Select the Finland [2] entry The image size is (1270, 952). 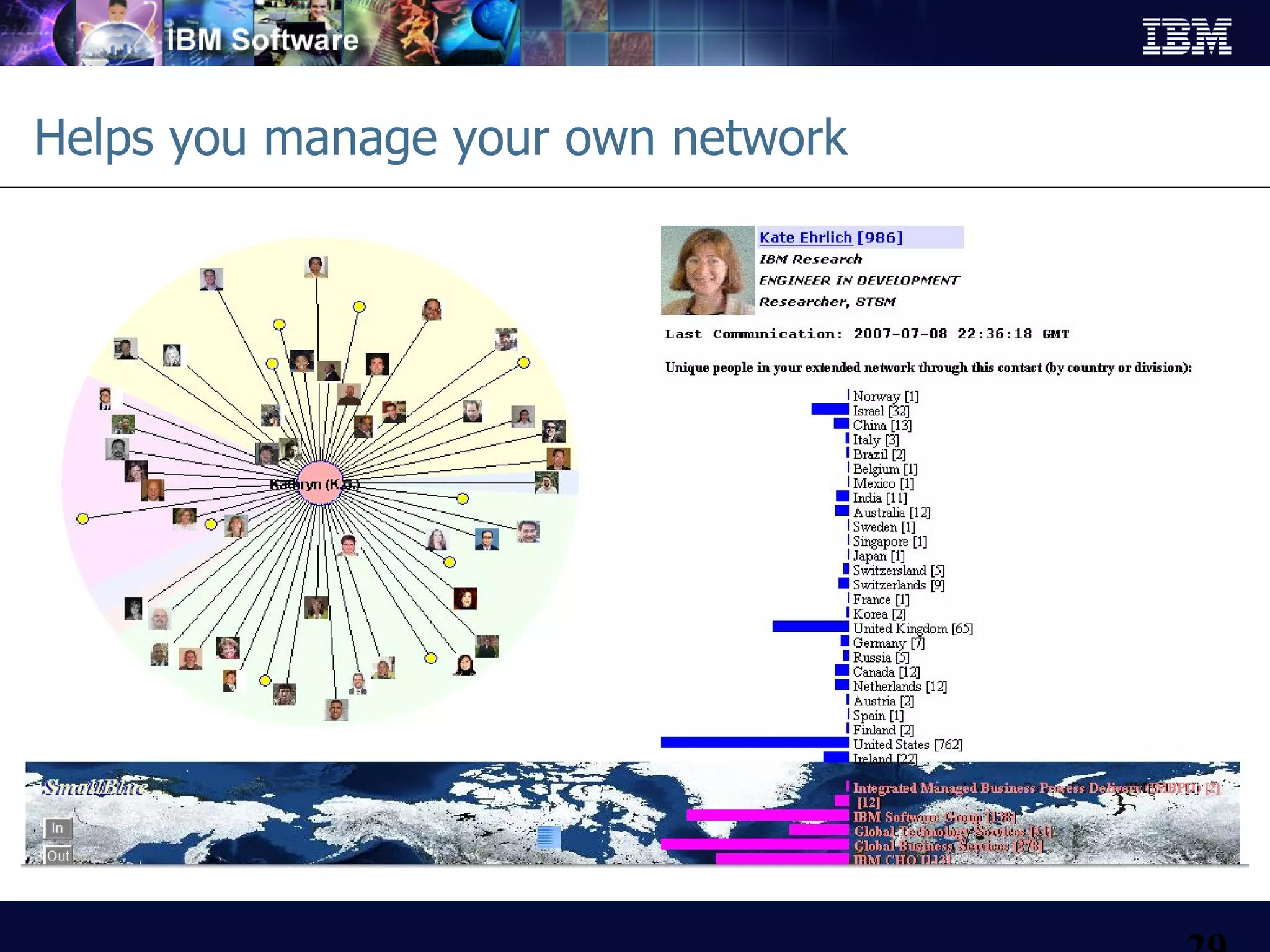[883, 730]
